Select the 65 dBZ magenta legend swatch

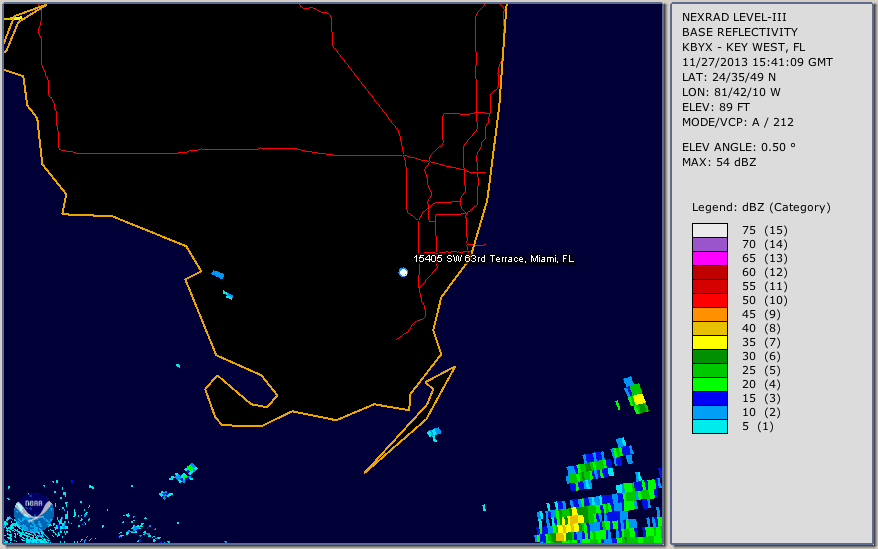[x=709, y=258]
